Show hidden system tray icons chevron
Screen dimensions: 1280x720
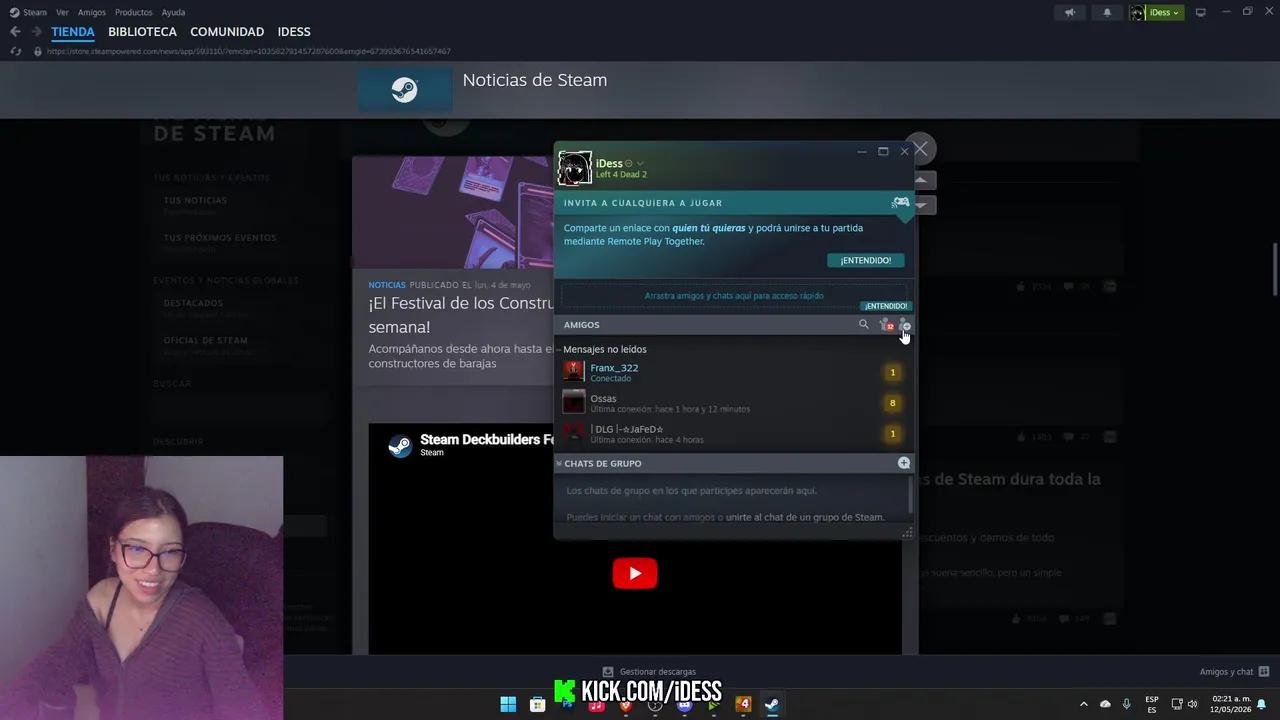1084,704
